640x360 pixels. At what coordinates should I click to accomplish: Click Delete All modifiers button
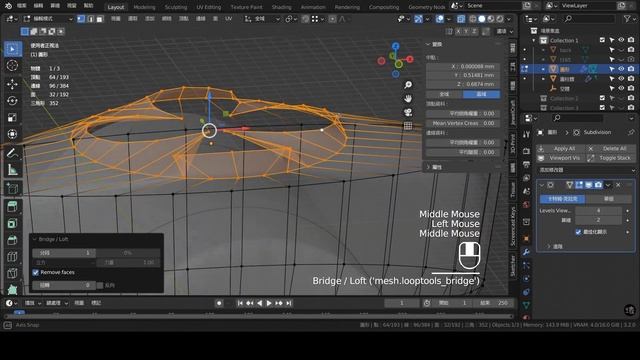tap(611, 149)
